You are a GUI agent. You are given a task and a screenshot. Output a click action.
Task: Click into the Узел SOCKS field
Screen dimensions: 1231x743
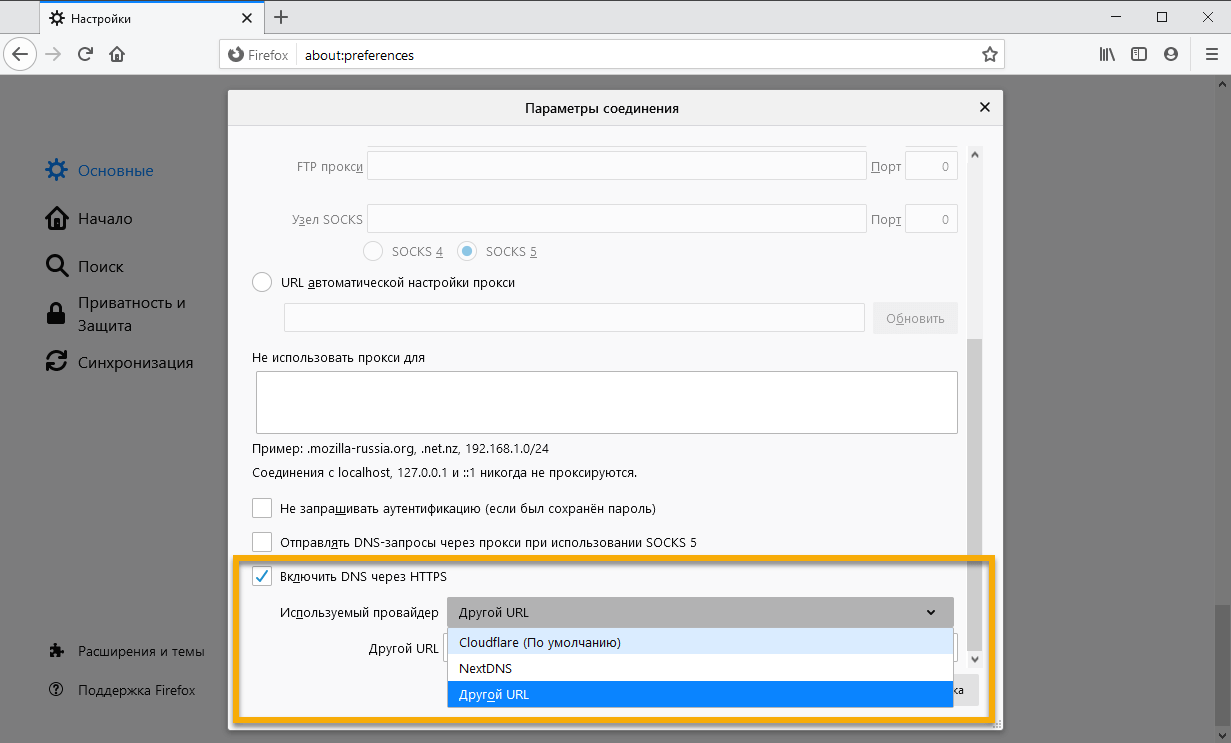point(616,219)
